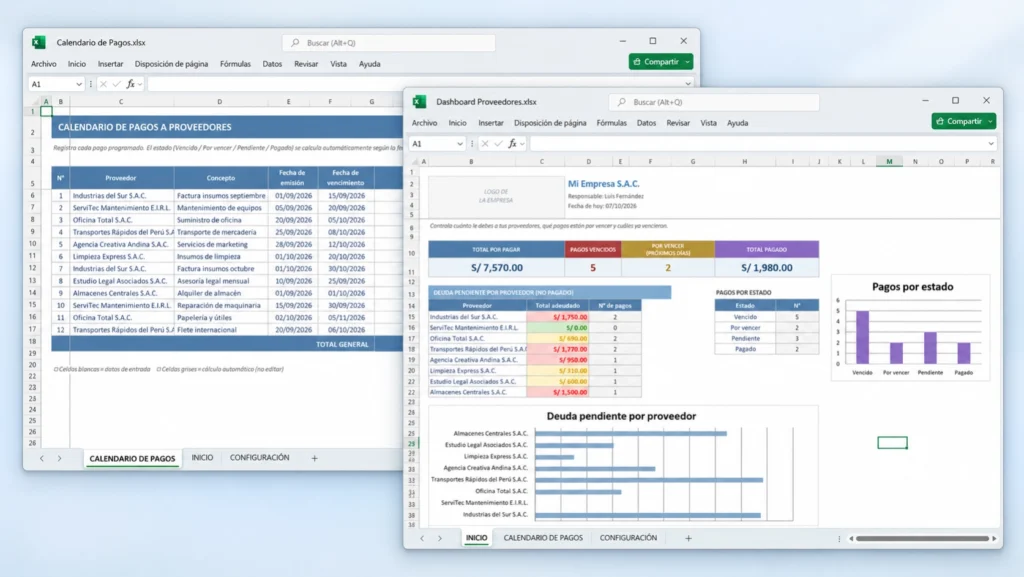This screenshot has height=577, width=1024.
Task: Expand formula bar in Dashboard Proveedores window
Action: coord(991,144)
